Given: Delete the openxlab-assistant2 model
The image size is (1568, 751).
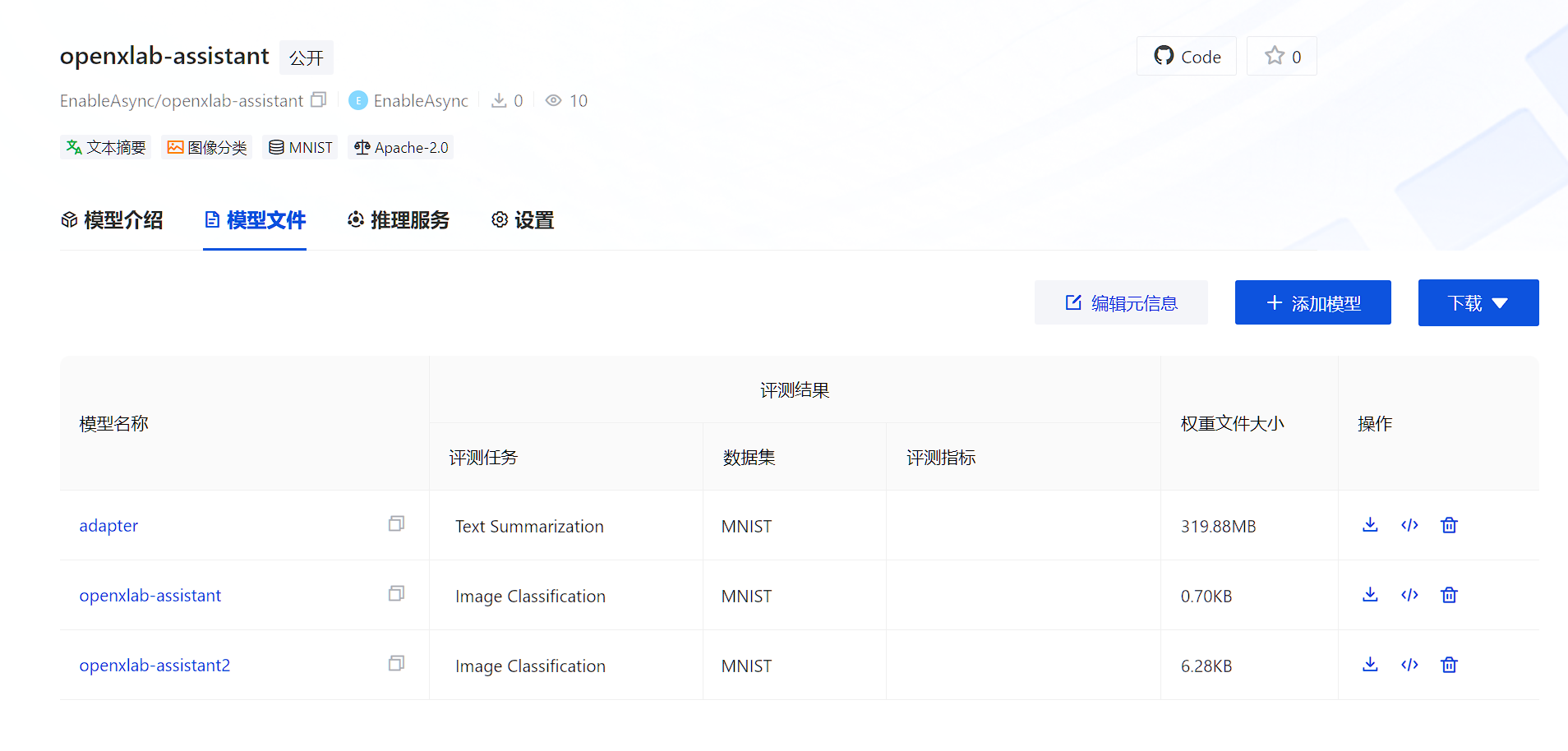Looking at the screenshot, I should click(x=1449, y=665).
